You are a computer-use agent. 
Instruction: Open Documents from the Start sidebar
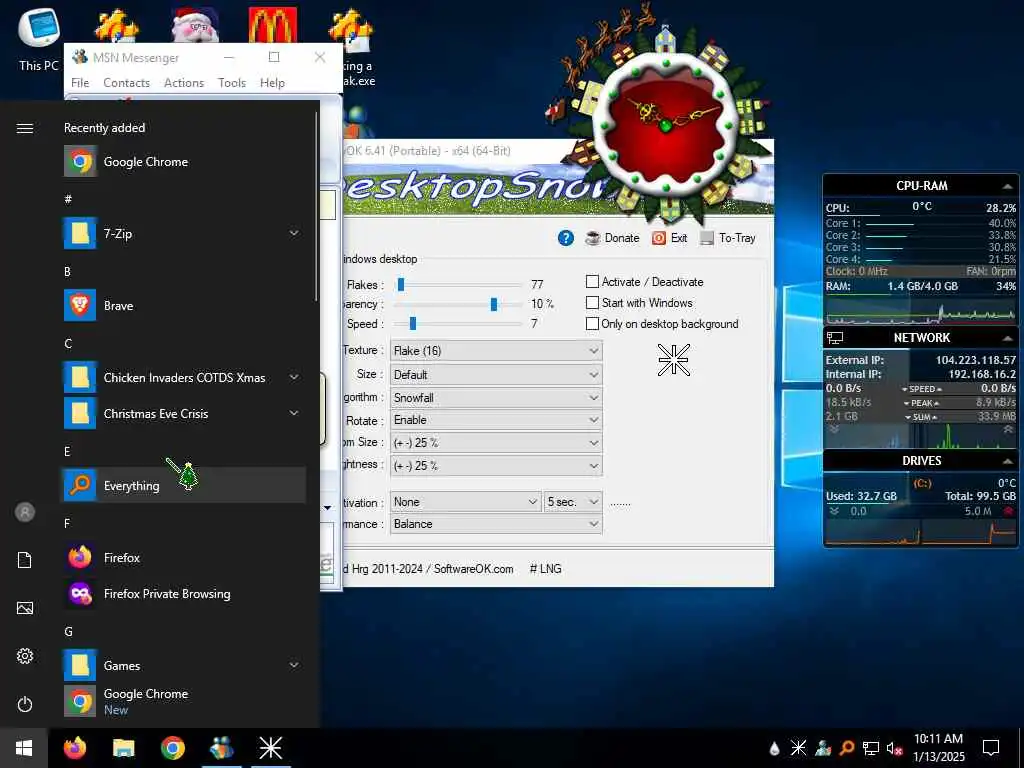(x=25, y=560)
